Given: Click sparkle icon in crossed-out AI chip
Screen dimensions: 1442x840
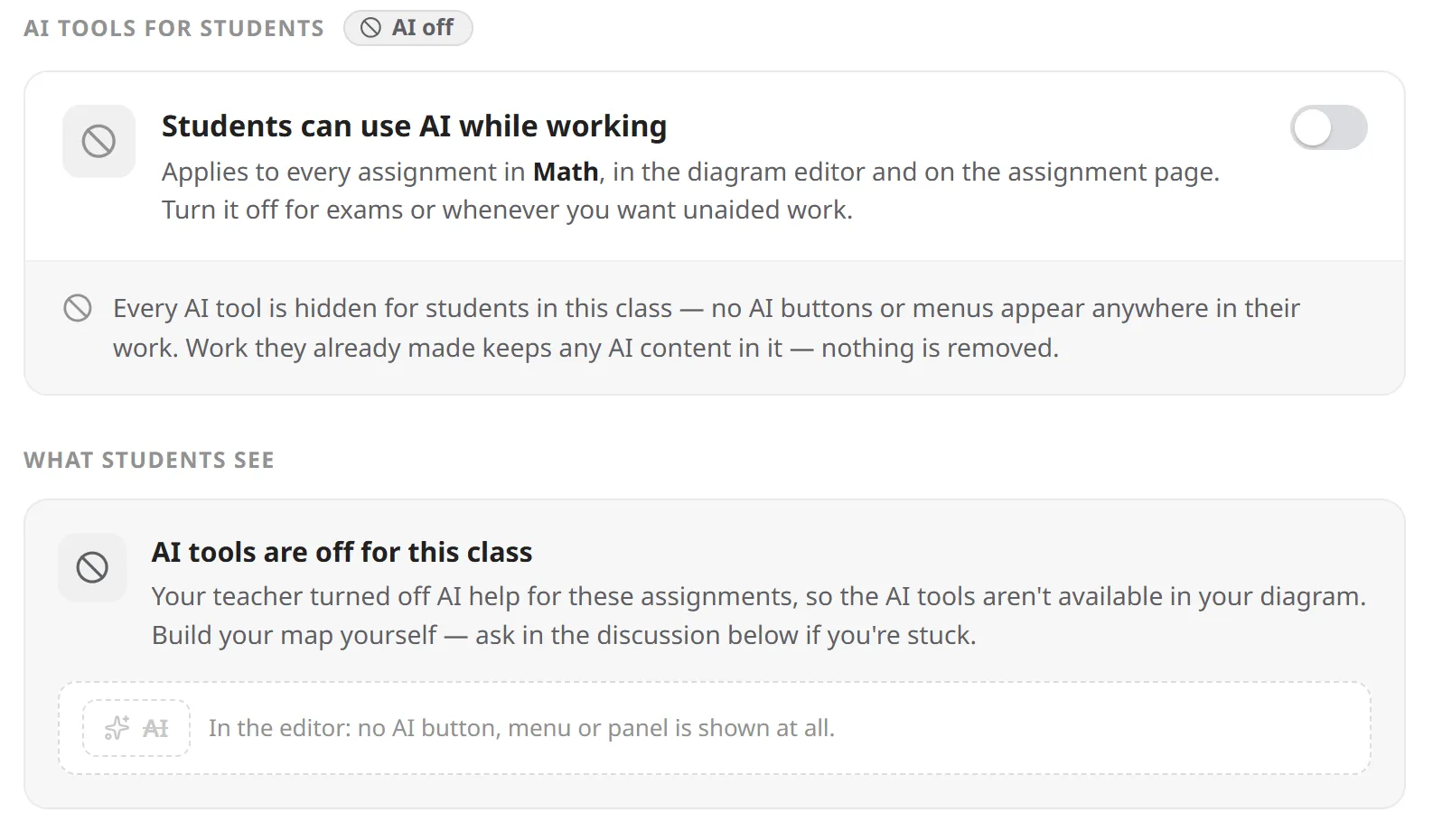Looking at the screenshot, I should [x=117, y=728].
